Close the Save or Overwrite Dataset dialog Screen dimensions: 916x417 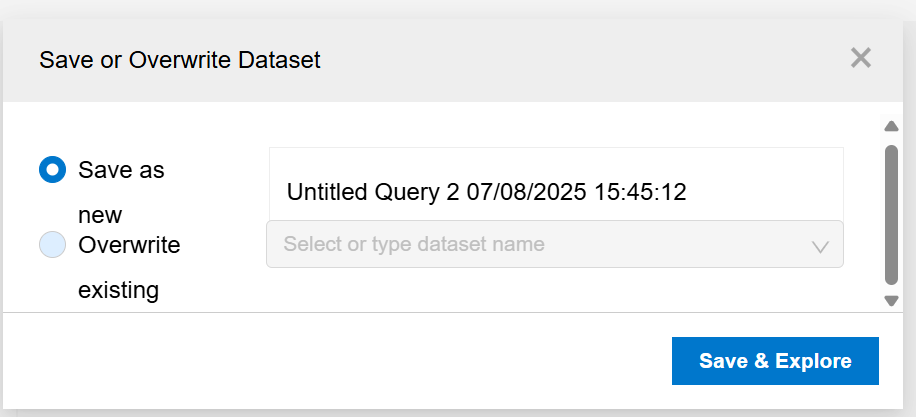click(861, 58)
